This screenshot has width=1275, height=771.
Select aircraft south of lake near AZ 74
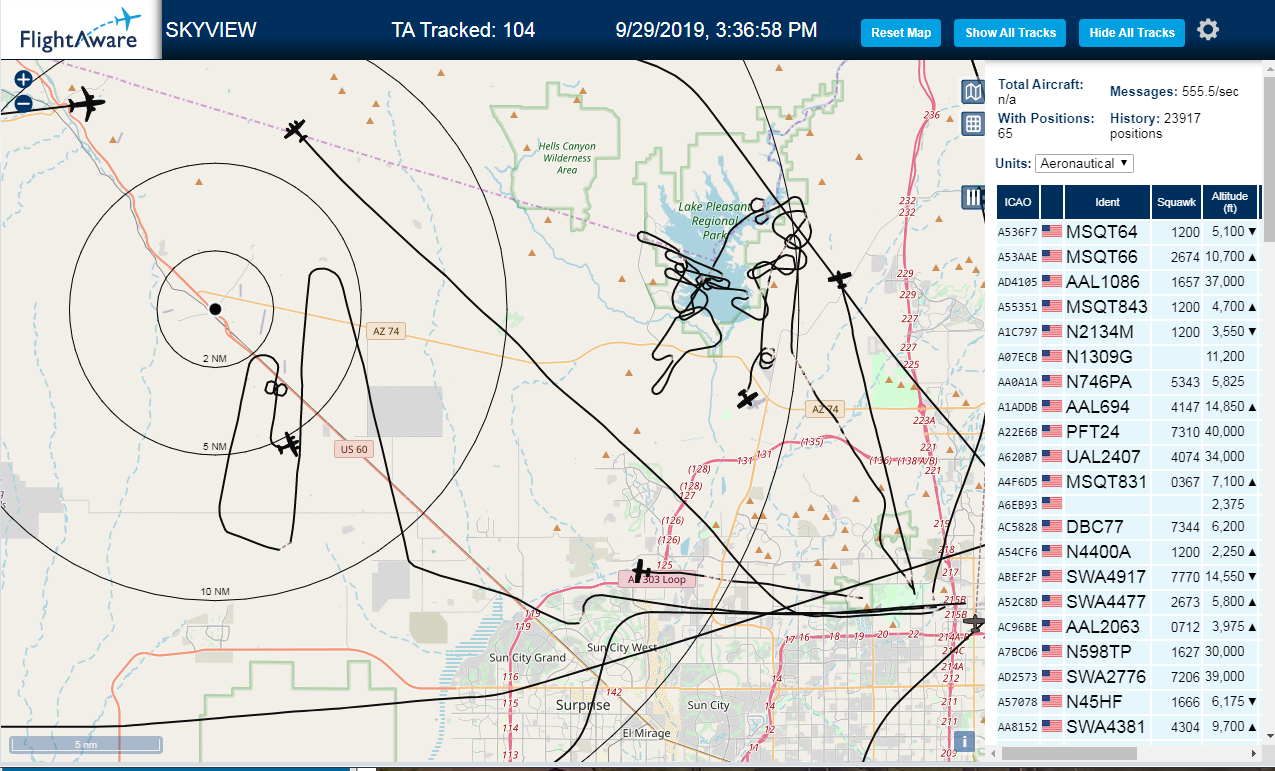747,399
